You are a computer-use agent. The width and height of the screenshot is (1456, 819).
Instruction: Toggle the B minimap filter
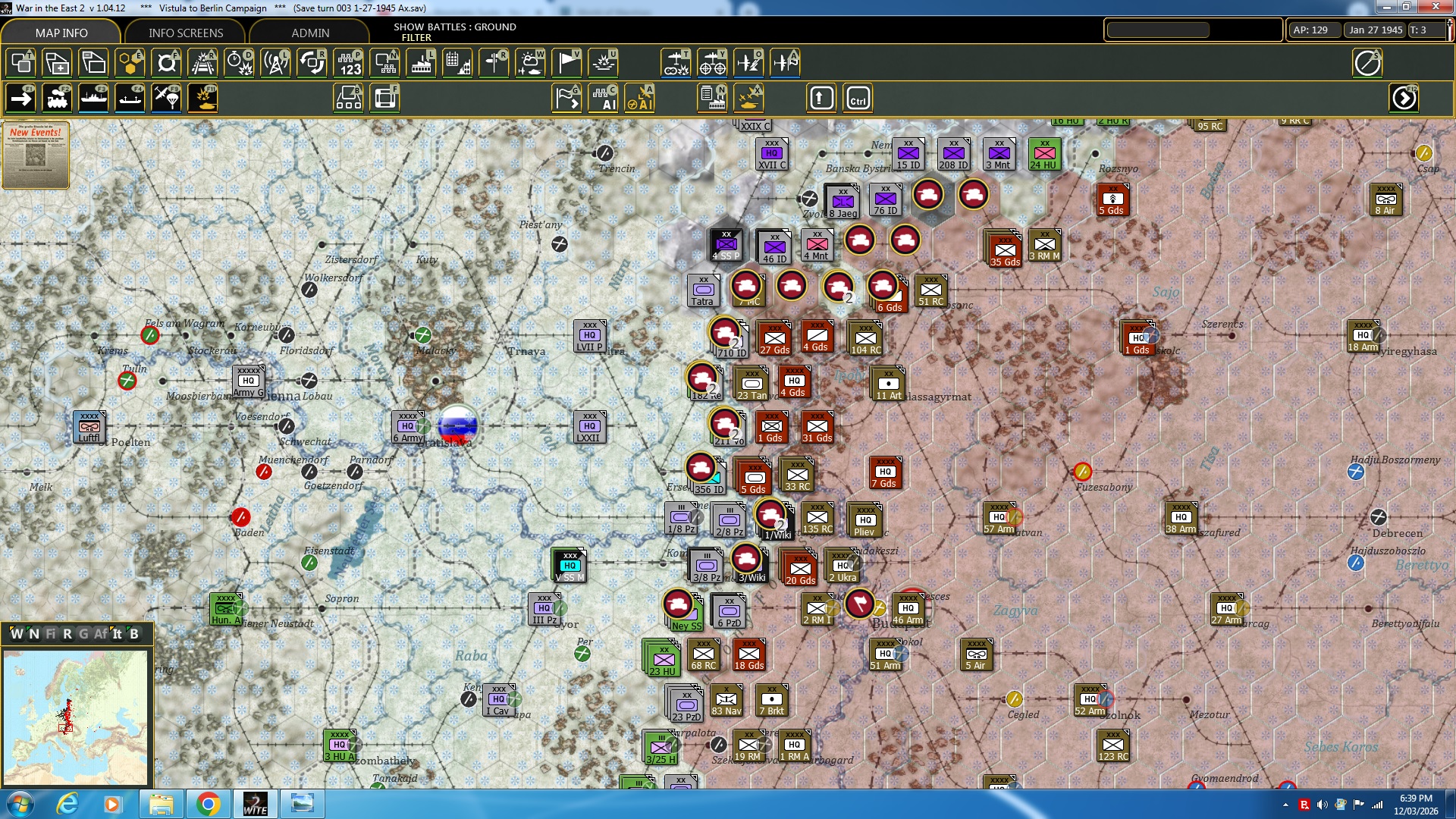134,634
